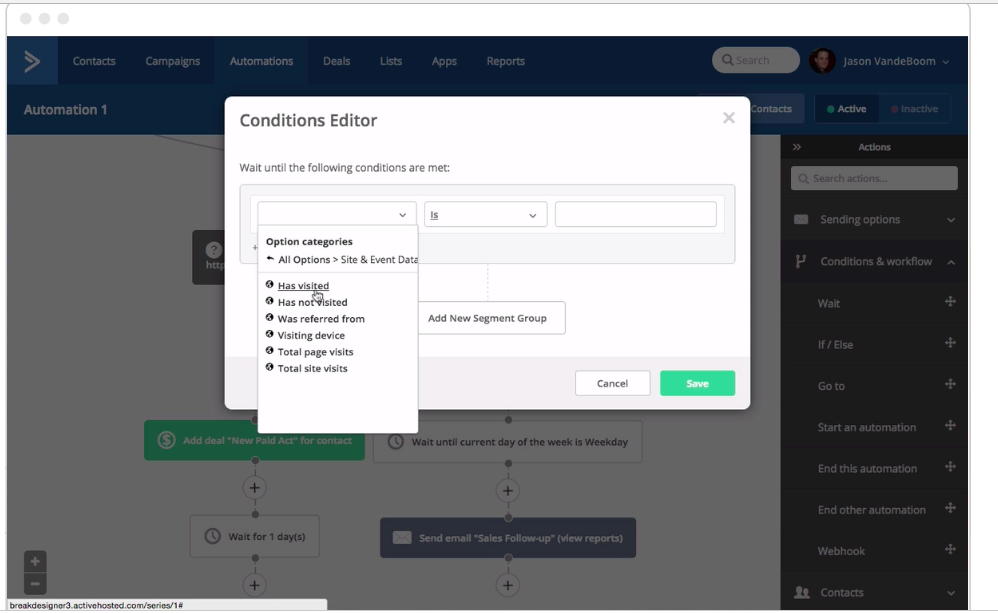The image size is (998, 613).
Task: Switch to the Automations tab
Action: pos(260,60)
